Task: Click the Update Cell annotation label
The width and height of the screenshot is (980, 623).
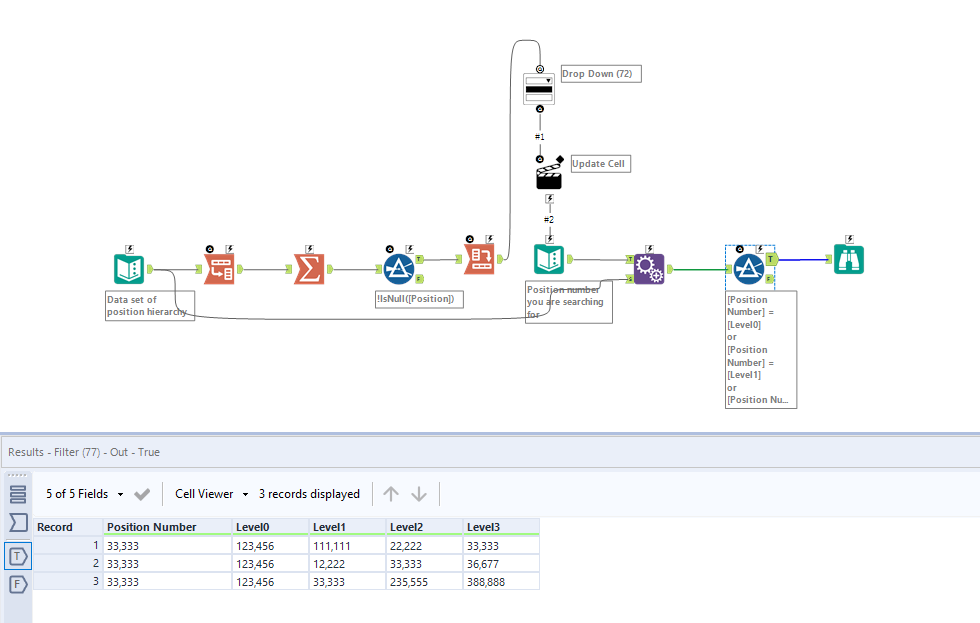Action: [601, 164]
